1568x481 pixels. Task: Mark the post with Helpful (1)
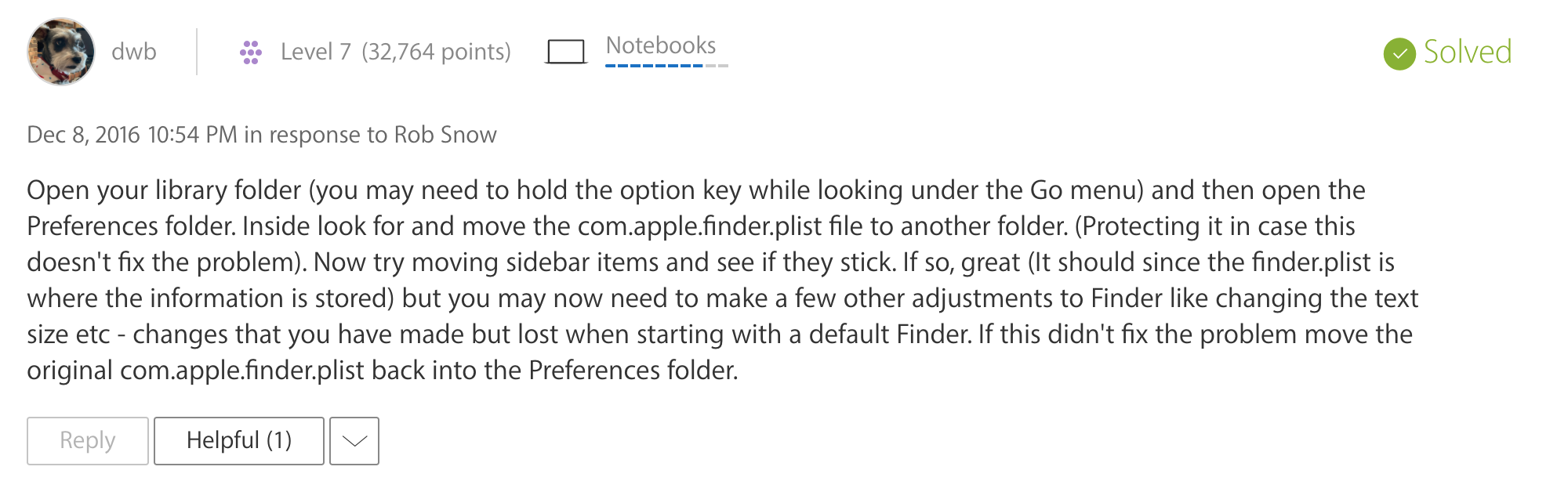(238, 440)
